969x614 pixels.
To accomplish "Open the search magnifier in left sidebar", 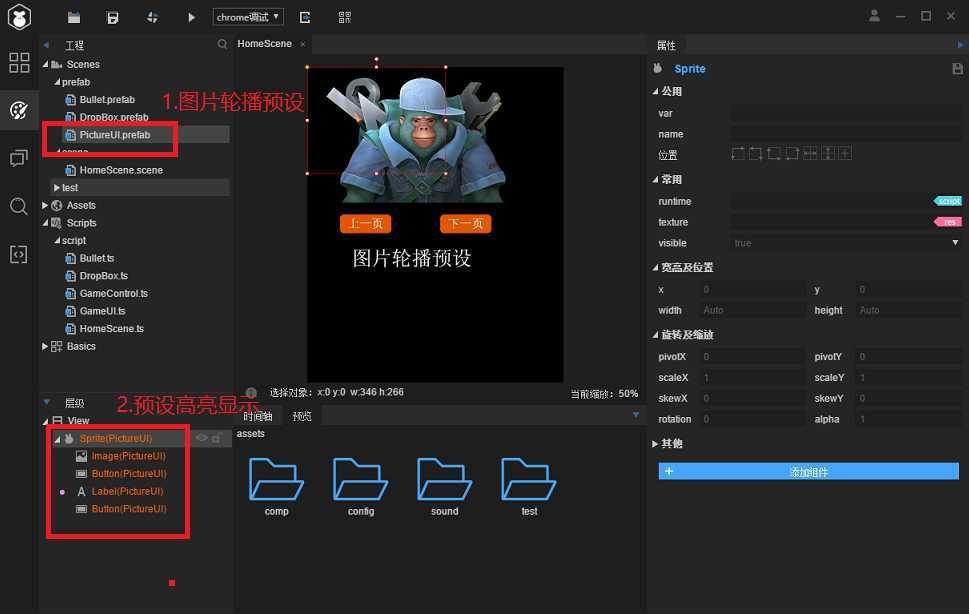I will (19, 206).
